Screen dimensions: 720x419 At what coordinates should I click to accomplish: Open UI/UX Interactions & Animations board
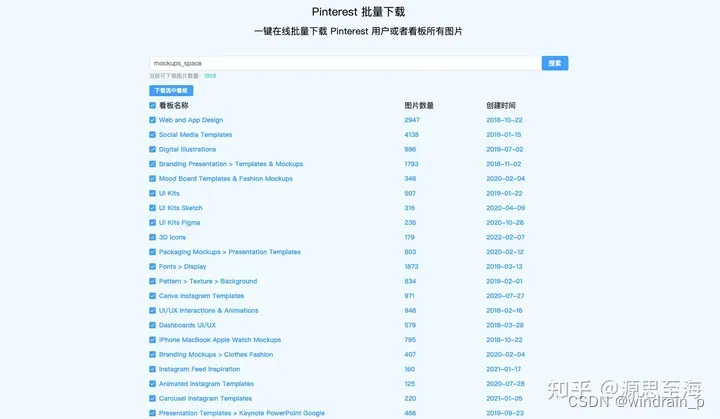pyautogui.click(x=208, y=311)
